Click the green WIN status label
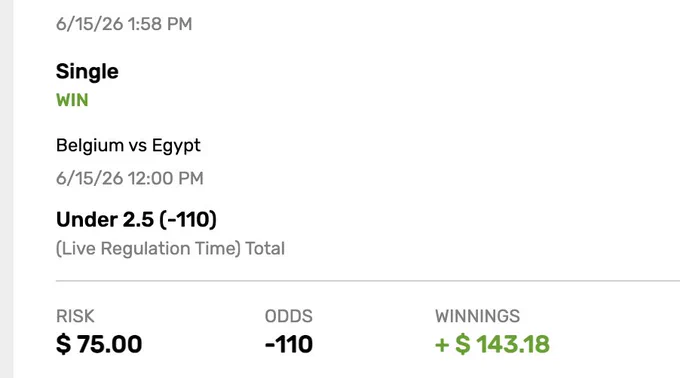The height and width of the screenshot is (378, 680). (72, 100)
